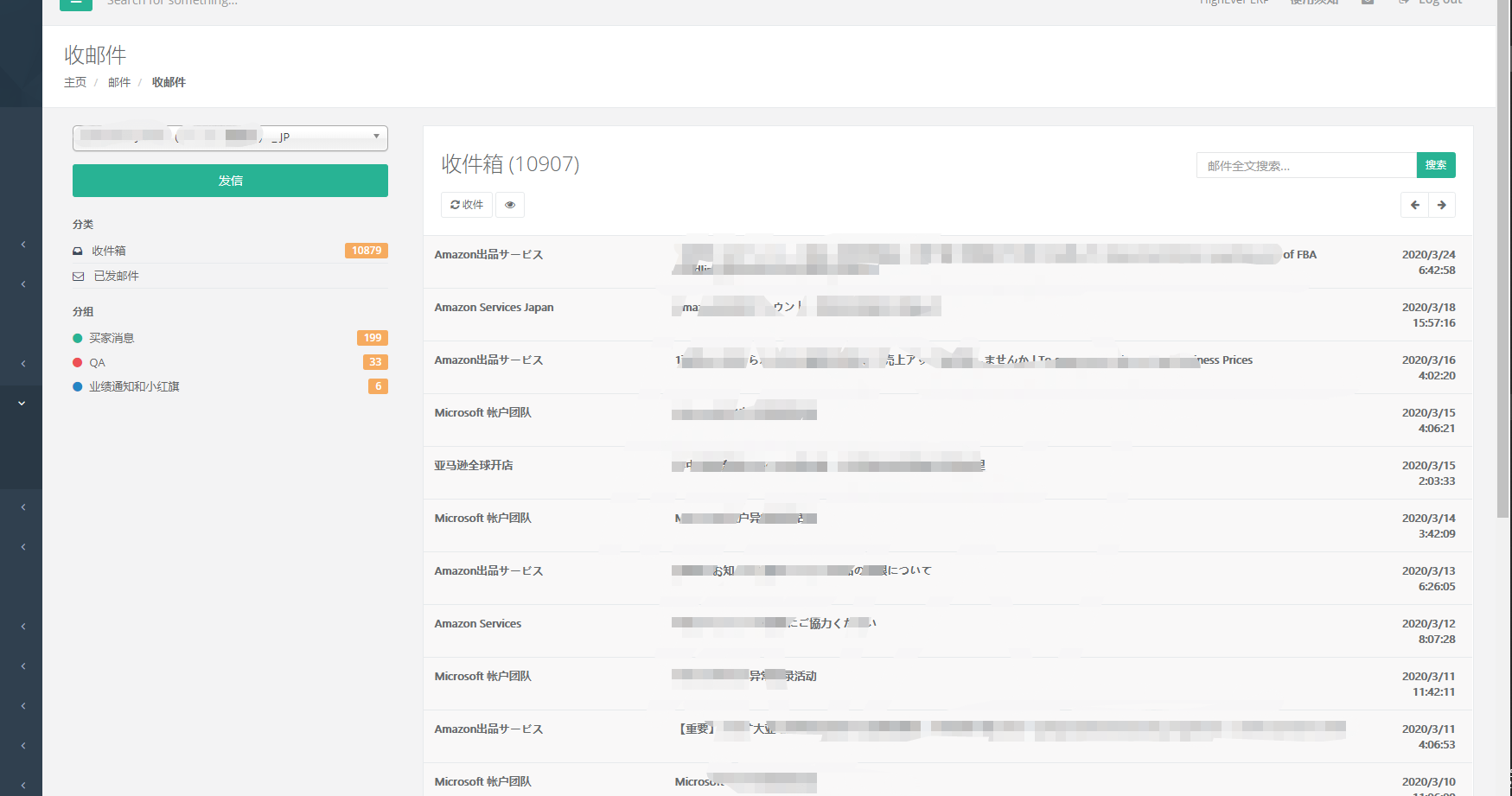The image size is (1512, 796).
Task: Go to previous page with left arrow
Action: [x=1414, y=205]
